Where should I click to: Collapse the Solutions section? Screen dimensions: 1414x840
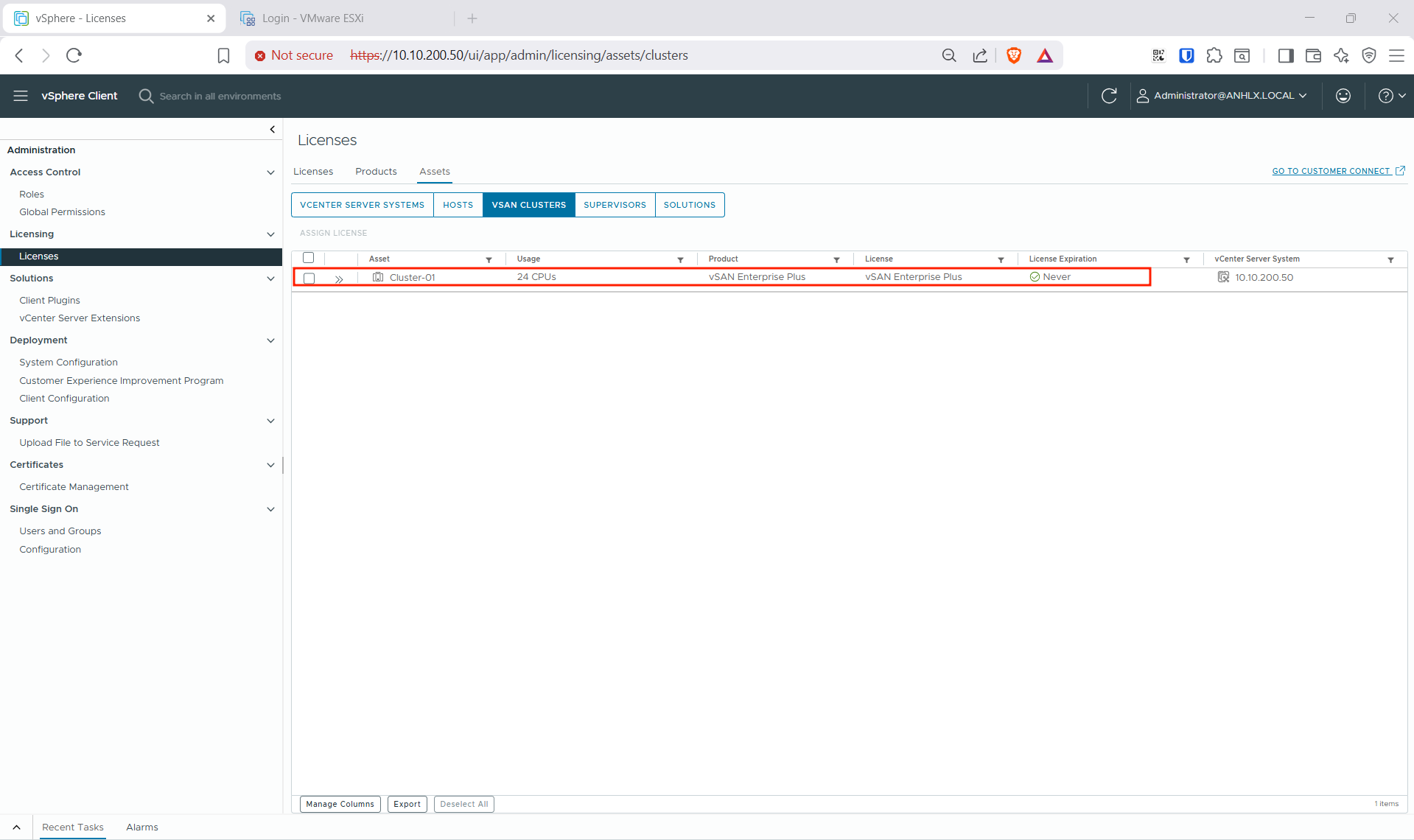tap(270, 279)
